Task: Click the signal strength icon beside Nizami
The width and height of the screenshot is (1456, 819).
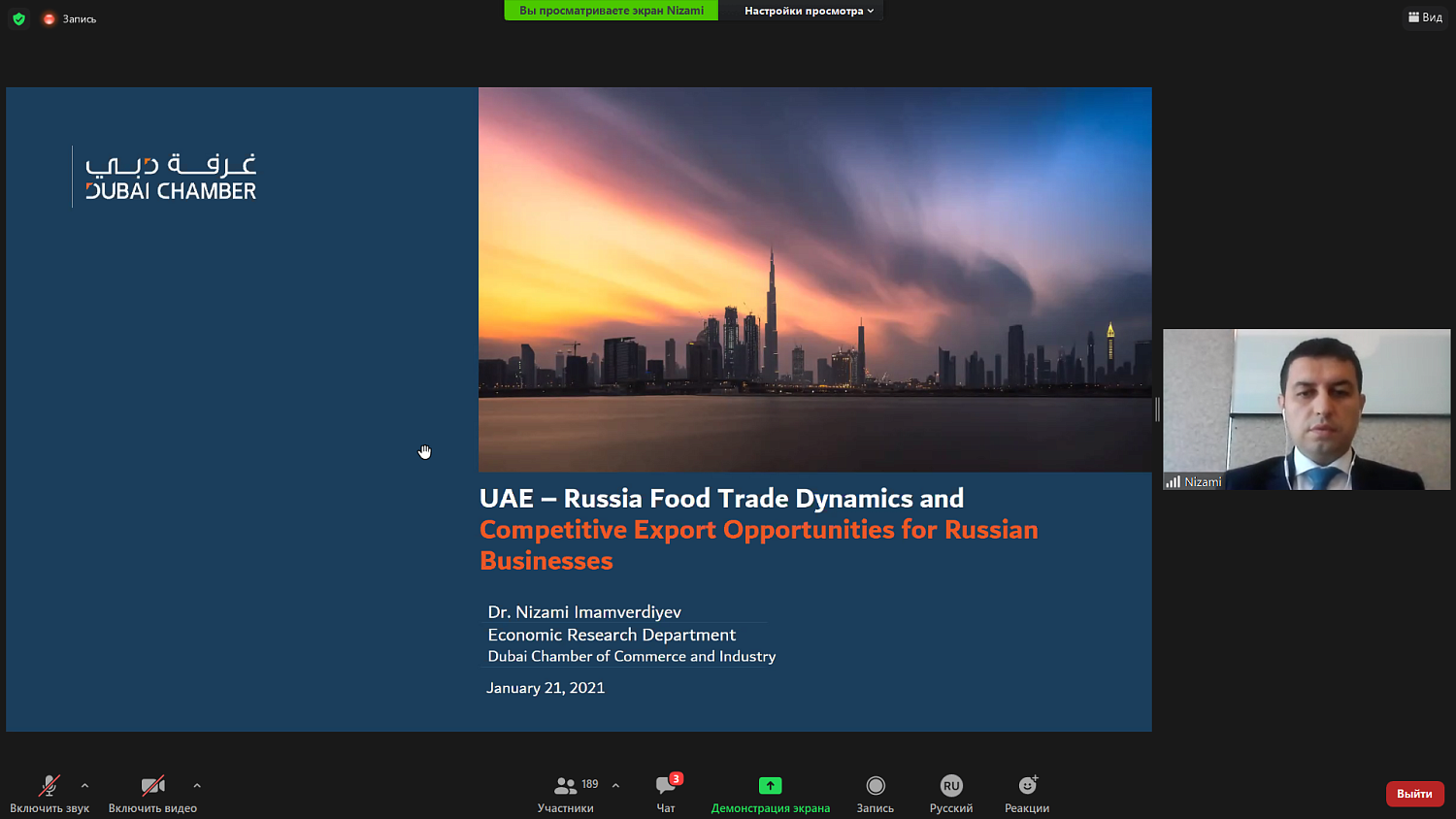Action: click(x=1173, y=481)
